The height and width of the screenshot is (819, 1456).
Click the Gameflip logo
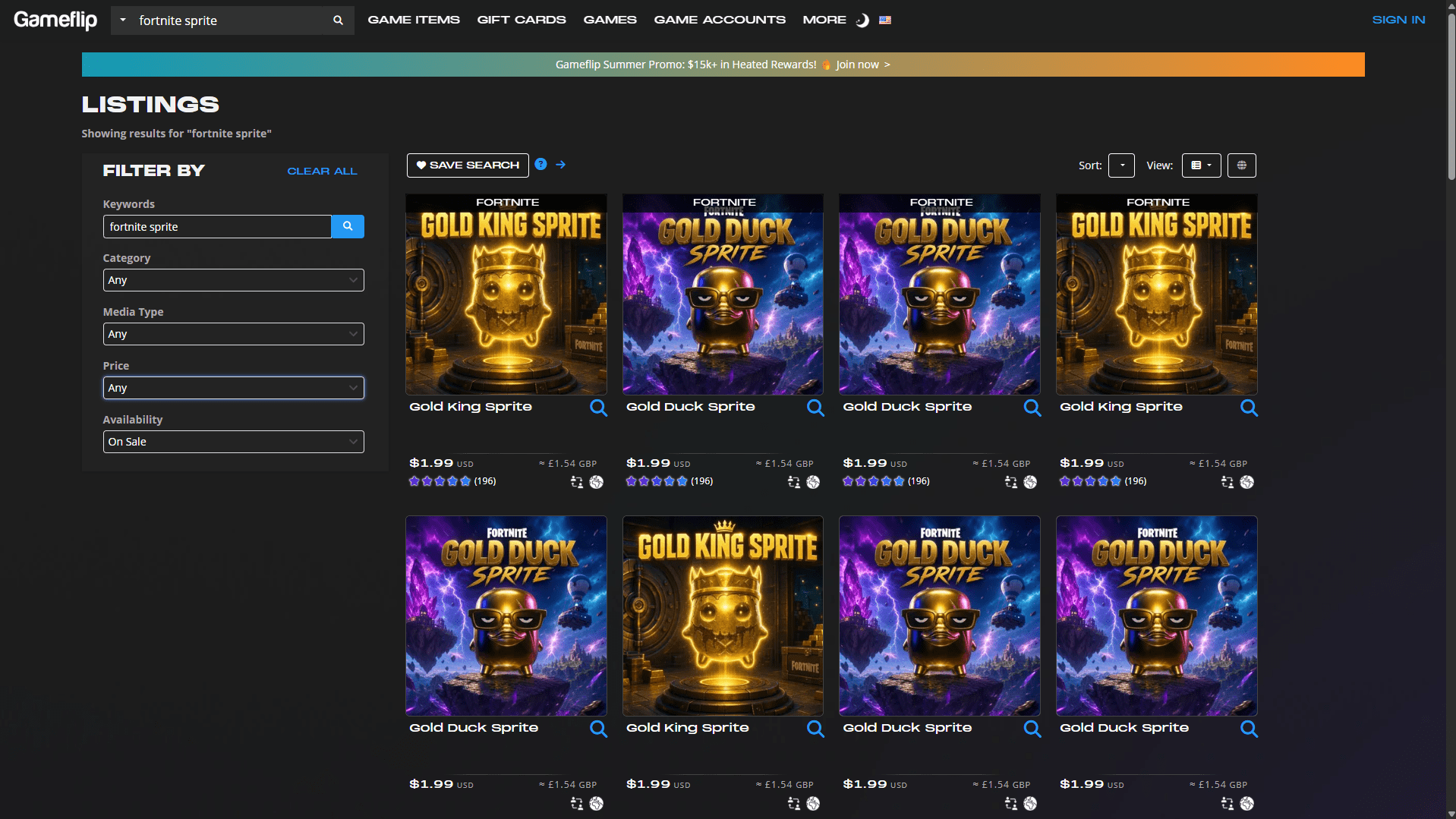click(55, 20)
